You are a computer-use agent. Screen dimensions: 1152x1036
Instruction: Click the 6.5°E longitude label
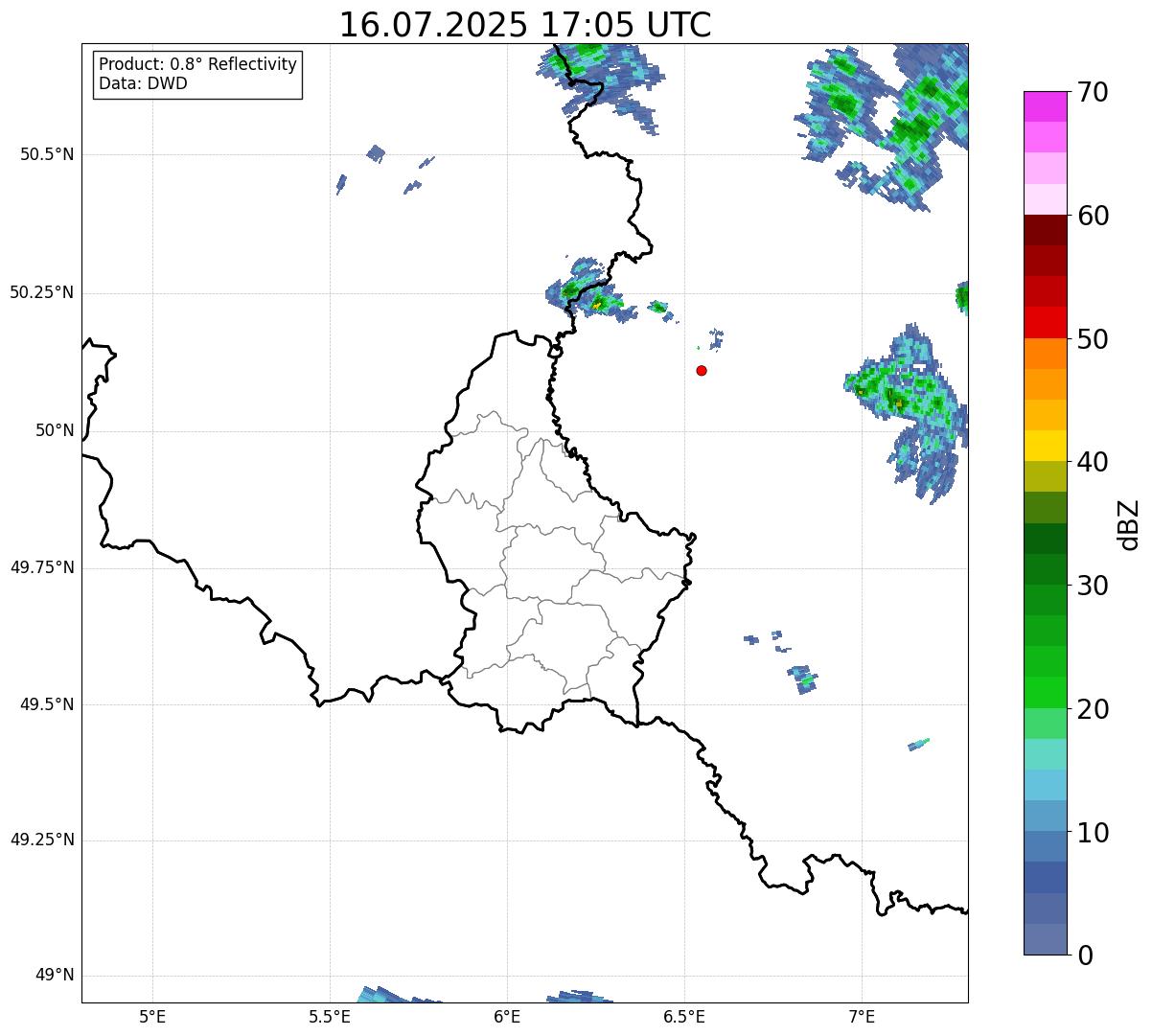[x=684, y=1016]
